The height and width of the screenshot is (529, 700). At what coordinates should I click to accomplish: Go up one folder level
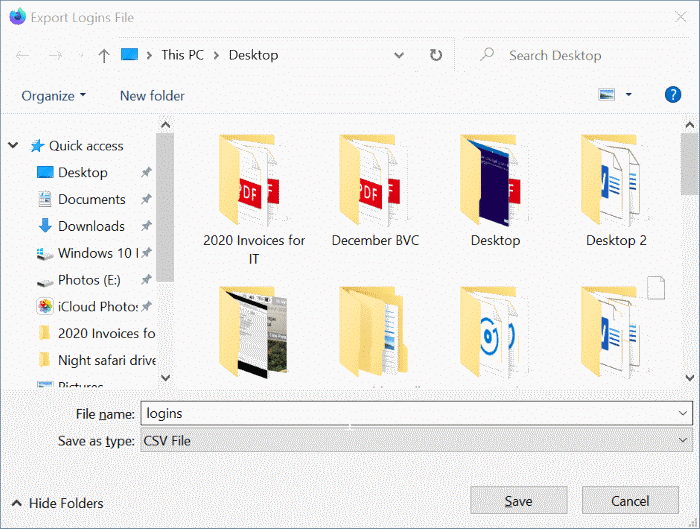(x=104, y=55)
